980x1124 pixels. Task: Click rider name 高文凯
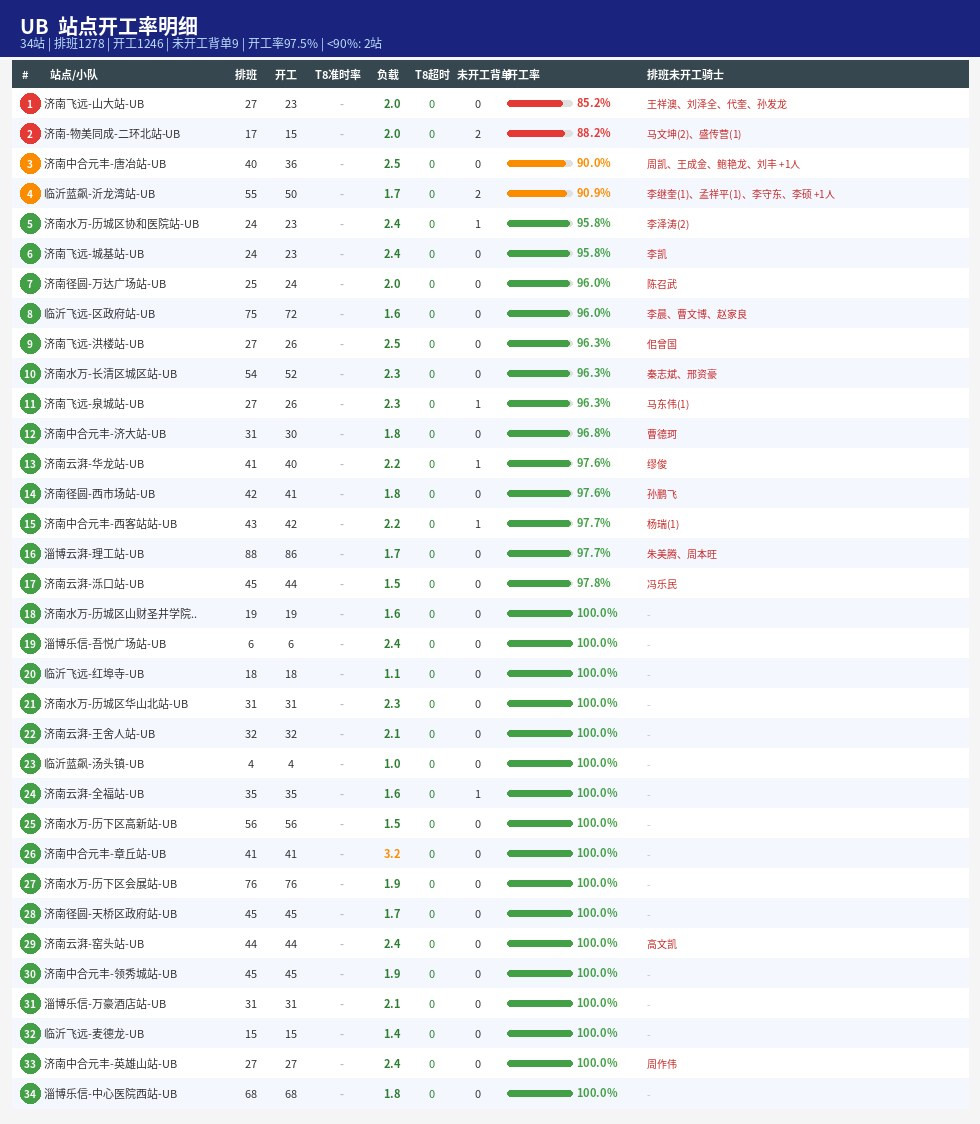point(662,945)
